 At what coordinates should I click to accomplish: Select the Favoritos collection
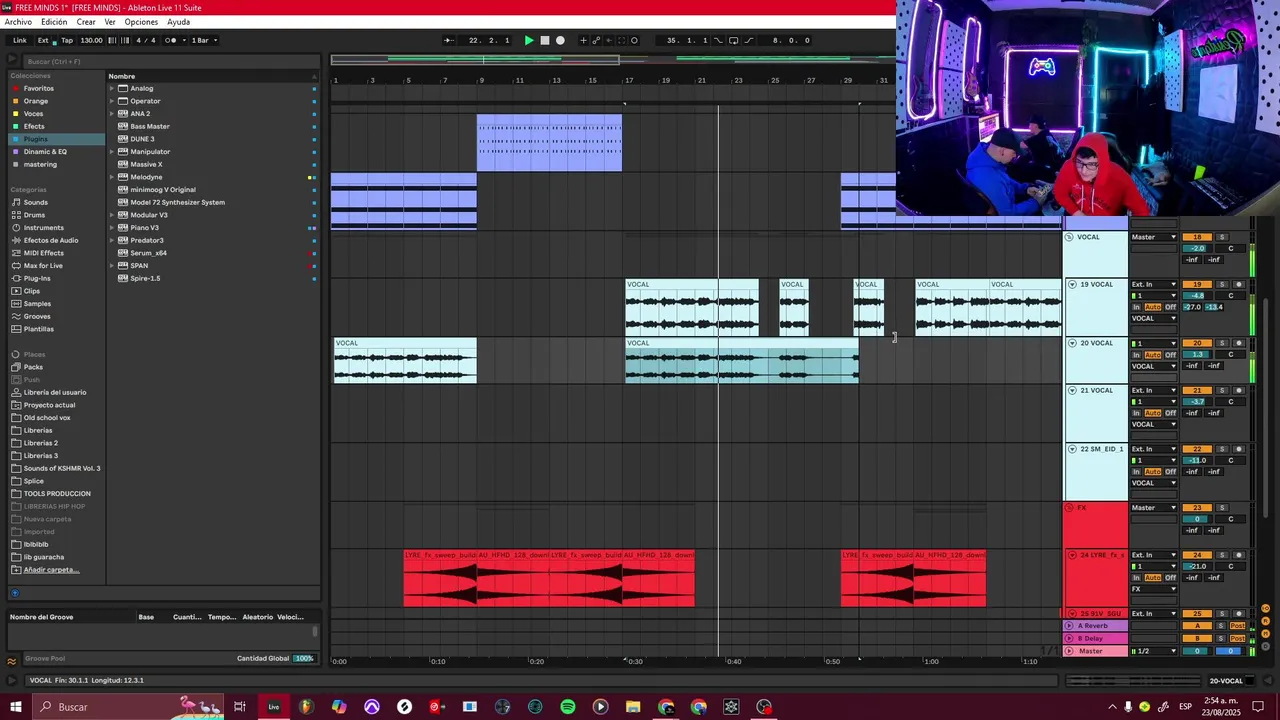pos(39,88)
